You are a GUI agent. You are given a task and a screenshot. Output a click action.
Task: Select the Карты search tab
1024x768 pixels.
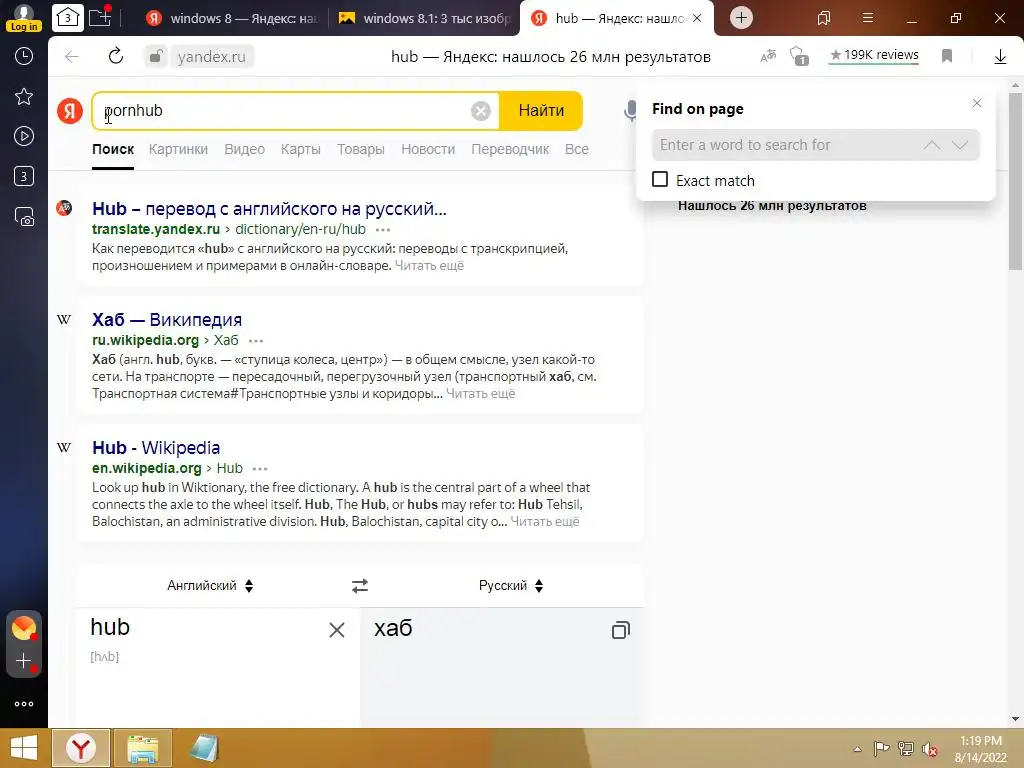tap(300, 149)
